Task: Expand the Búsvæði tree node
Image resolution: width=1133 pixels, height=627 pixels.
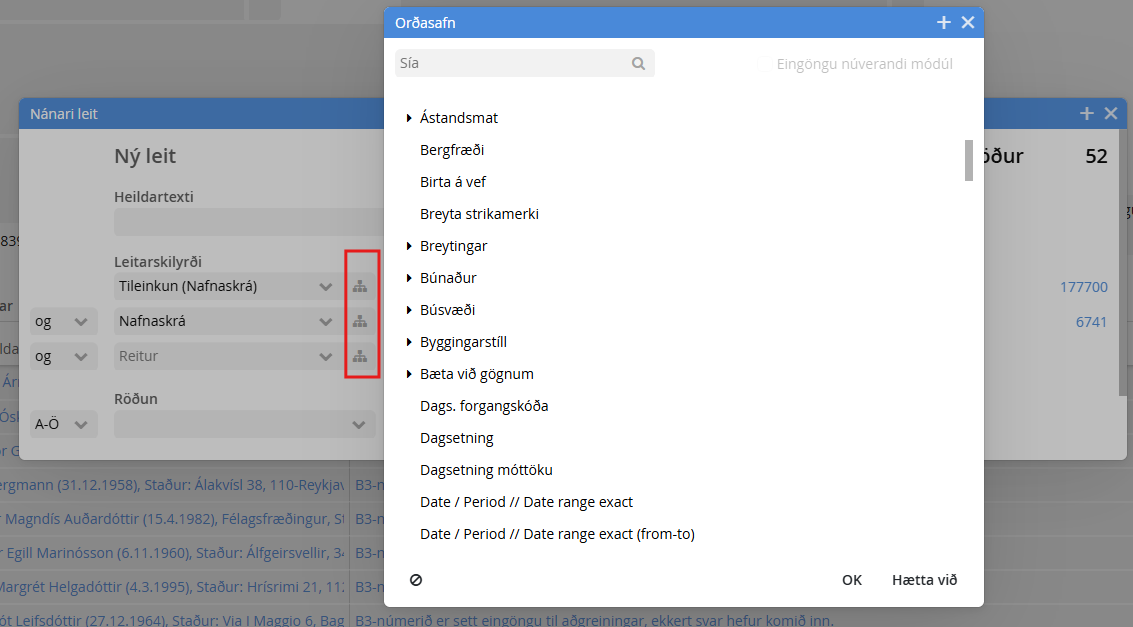Action: [x=409, y=310]
